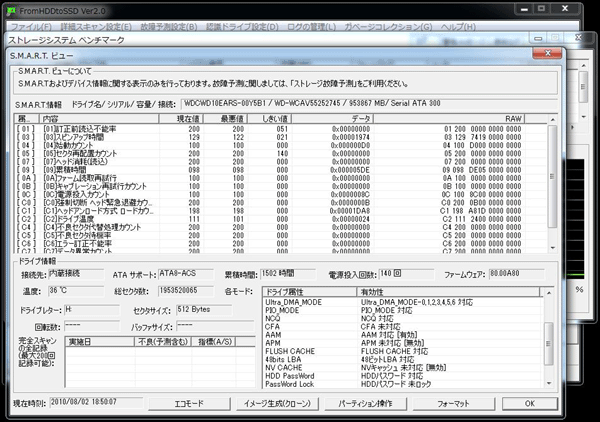Image resolution: width=600 pixels, height=422 pixels.
Task: Click the FromHDDtoSSD application icon in title bar
Action: click(12, 10)
